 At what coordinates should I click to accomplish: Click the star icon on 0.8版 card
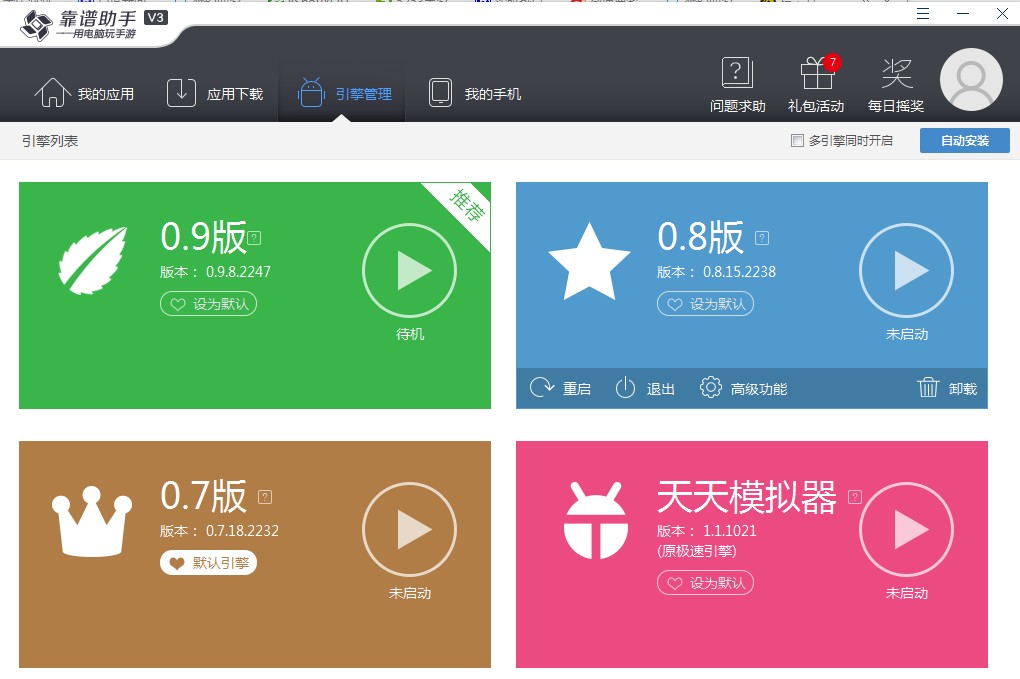(589, 261)
